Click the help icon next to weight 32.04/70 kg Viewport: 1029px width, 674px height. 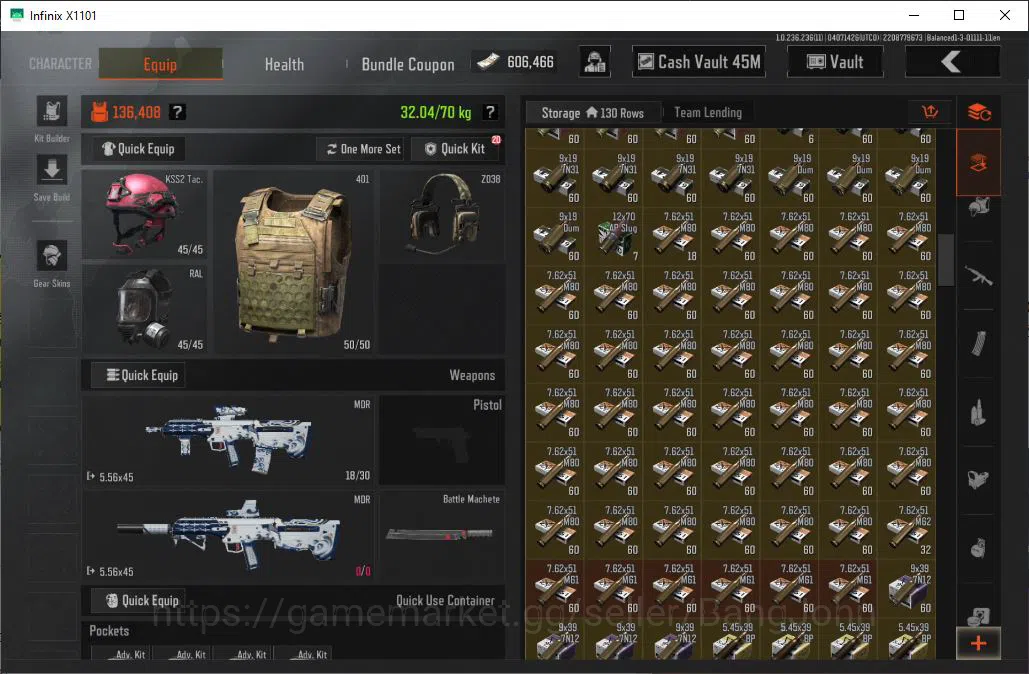490,112
